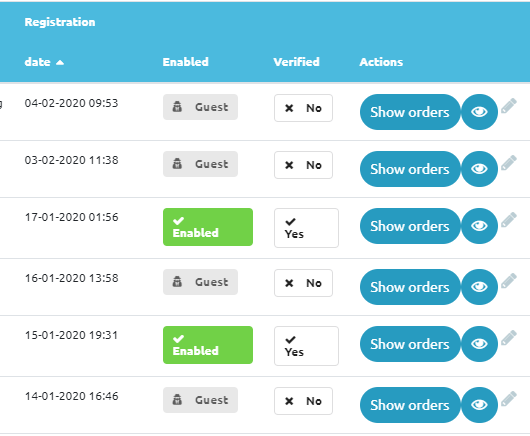This screenshot has width=530, height=436.
Task: Sort by Registration date arrow
Action: click(60, 62)
